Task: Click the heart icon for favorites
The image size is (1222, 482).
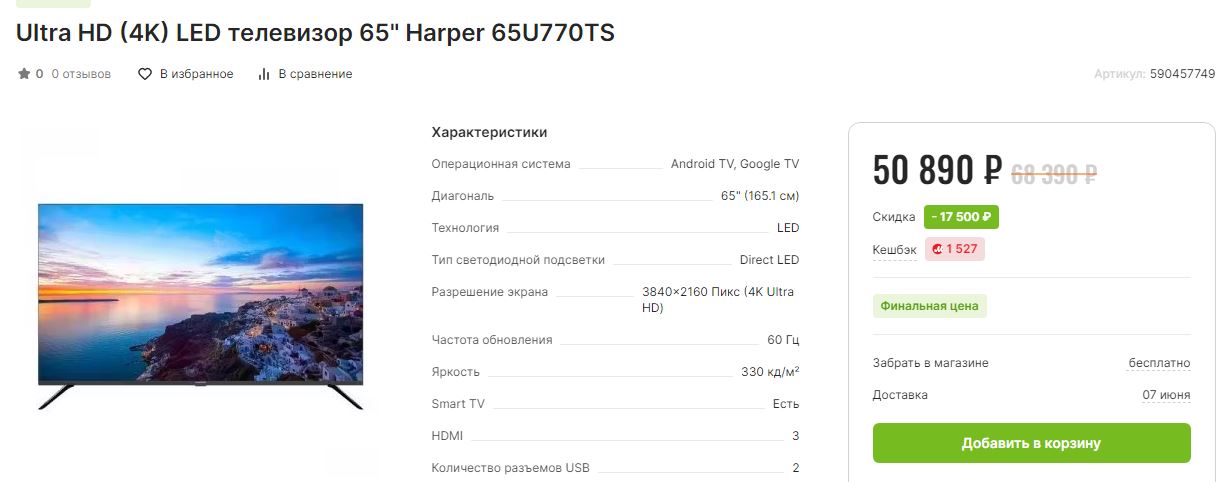Action: click(x=145, y=74)
